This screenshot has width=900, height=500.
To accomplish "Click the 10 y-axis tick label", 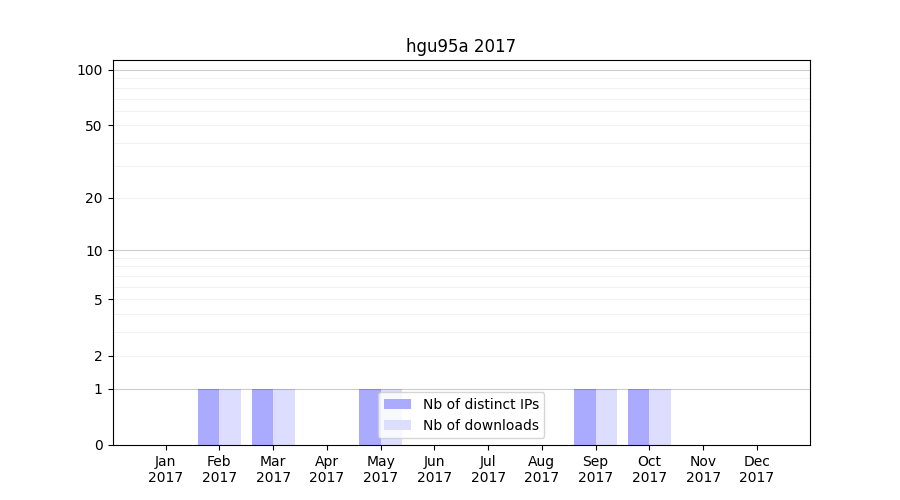I will coord(94,251).
